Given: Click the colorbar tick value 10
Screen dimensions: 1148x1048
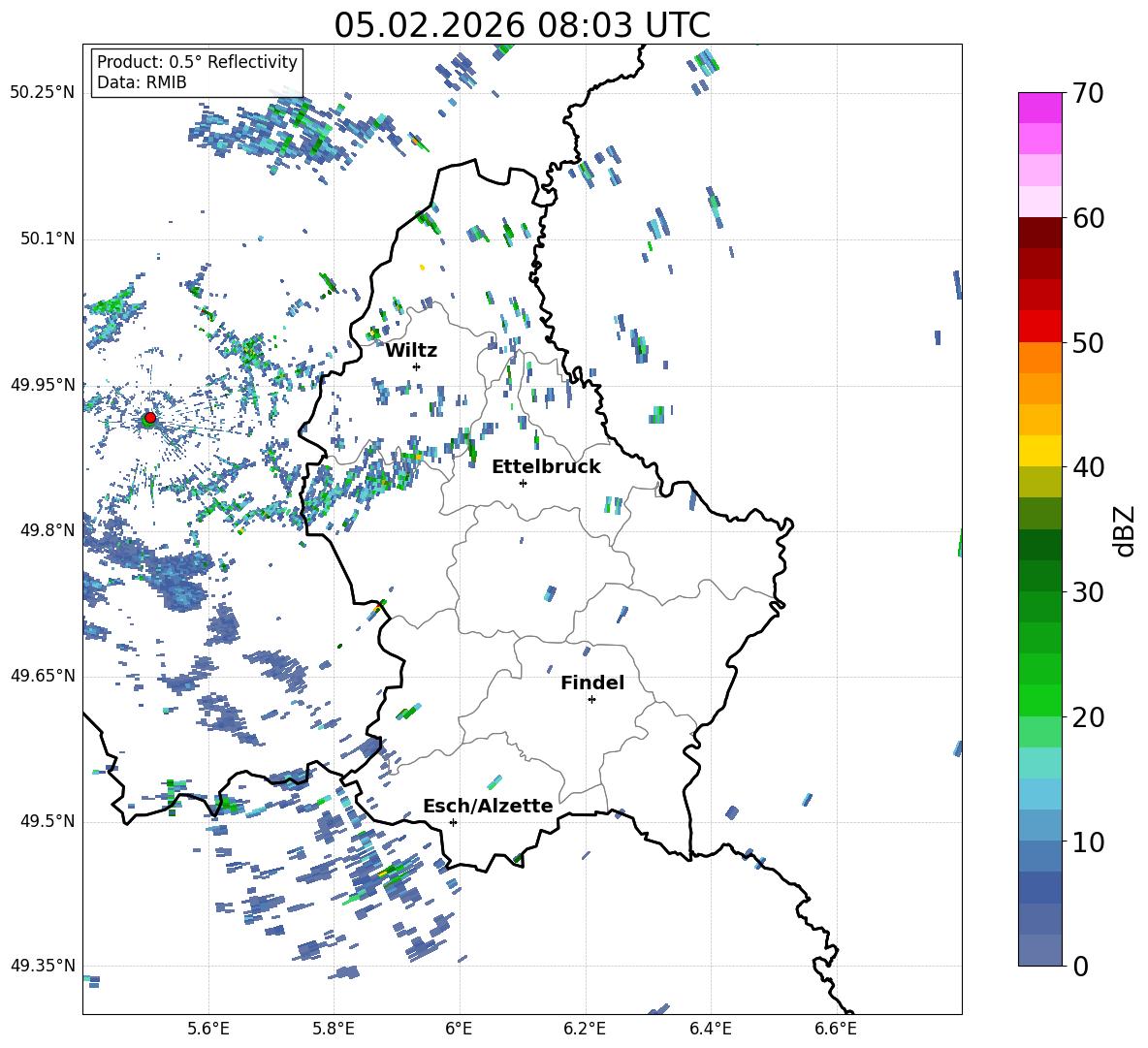Looking at the screenshot, I should coord(1089,842).
